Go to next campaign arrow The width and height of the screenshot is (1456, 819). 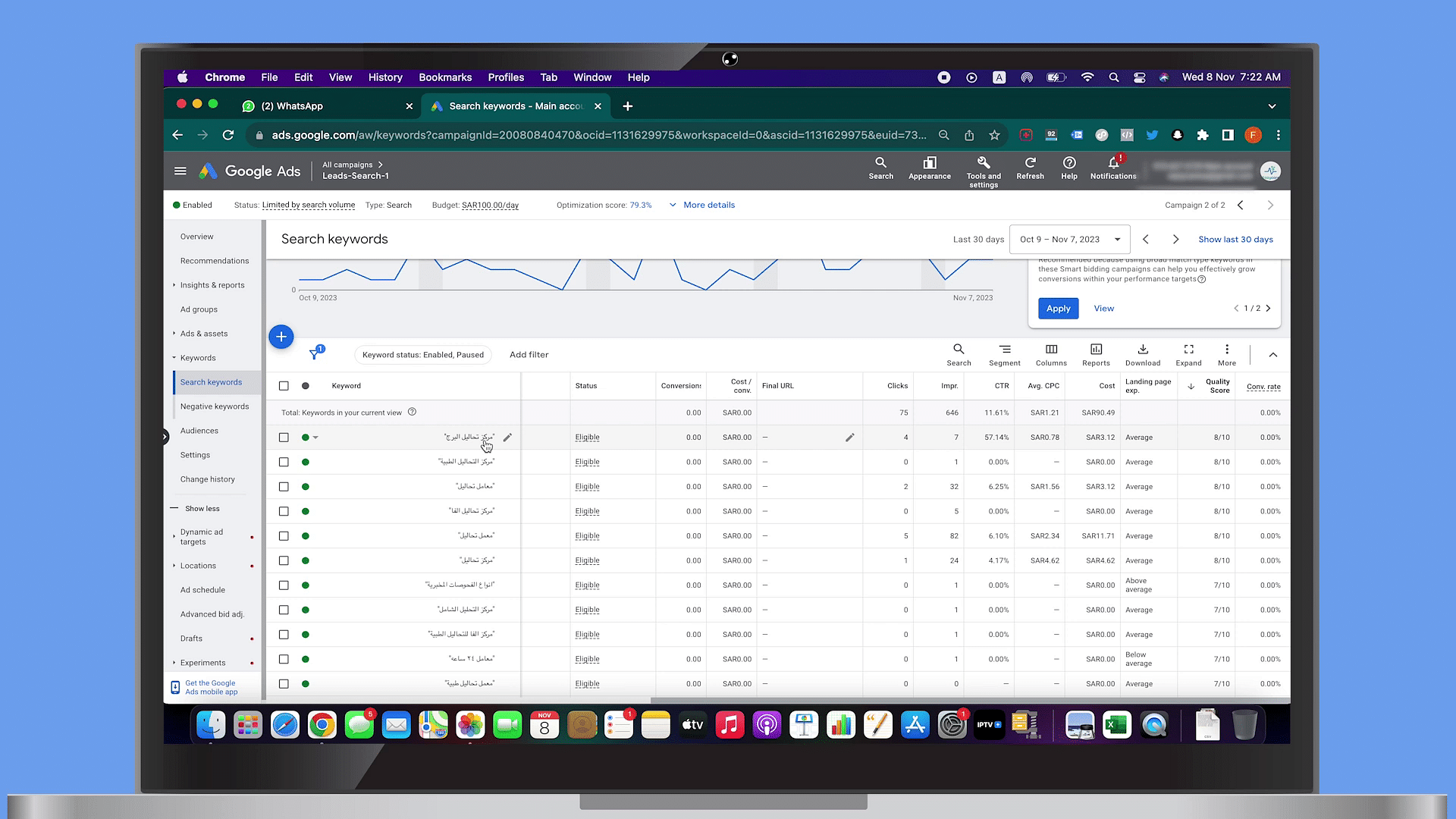(x=1270, y=205)
